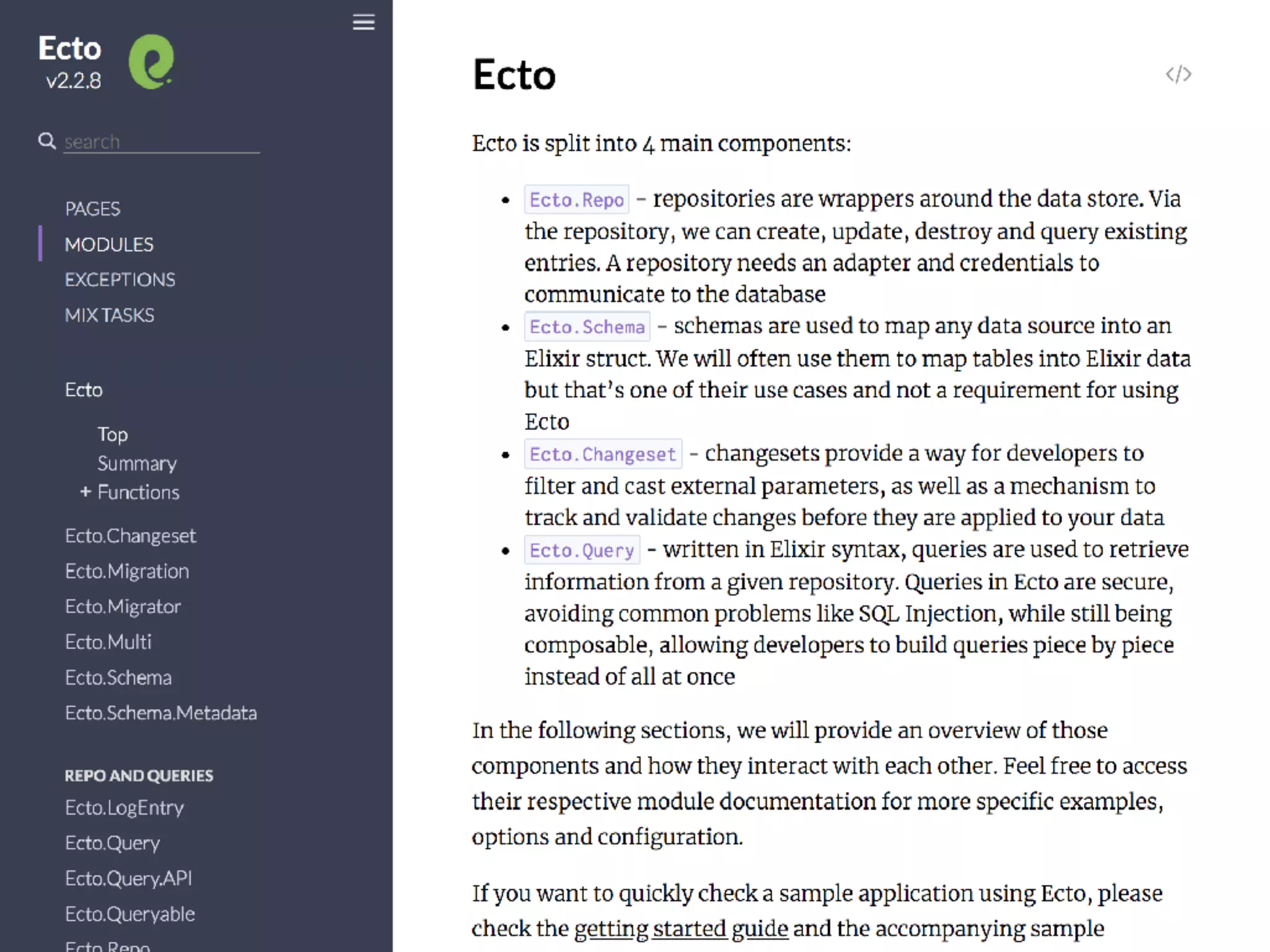
Task: Open Ecto.Changeset in sidebar list
Action: (x=130, y=535)
